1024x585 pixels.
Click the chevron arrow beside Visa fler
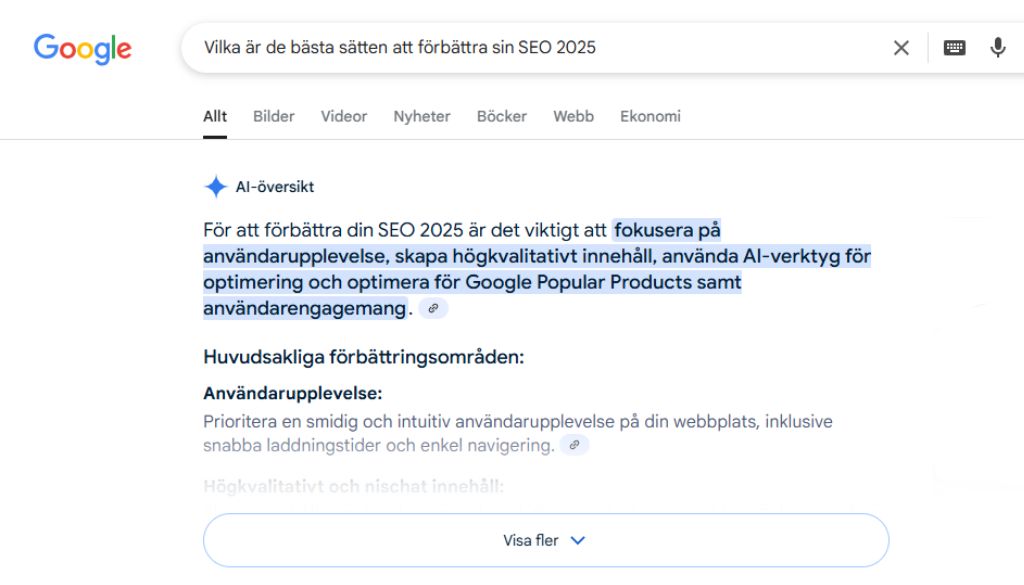[578, 540]
